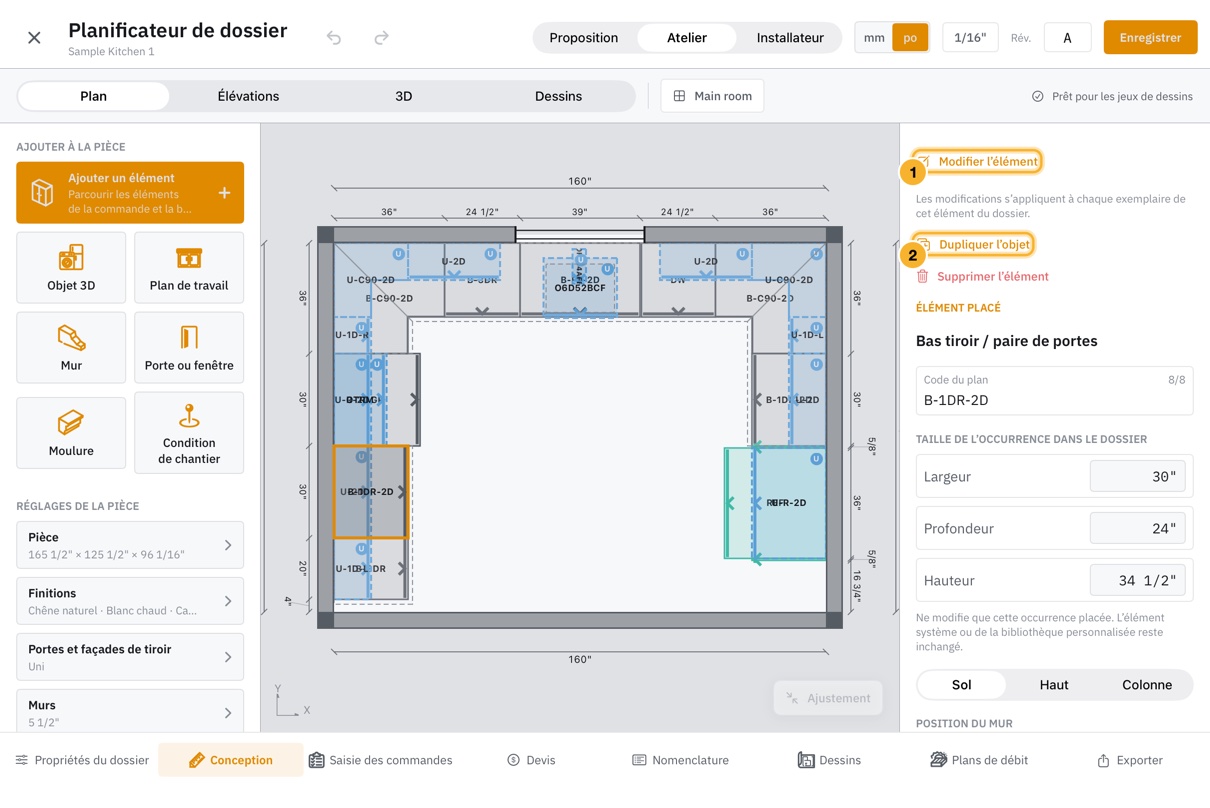Viewport: 1210px width, 808px height.
Task: Click Modifier l'élément
Action: (977, 161)
